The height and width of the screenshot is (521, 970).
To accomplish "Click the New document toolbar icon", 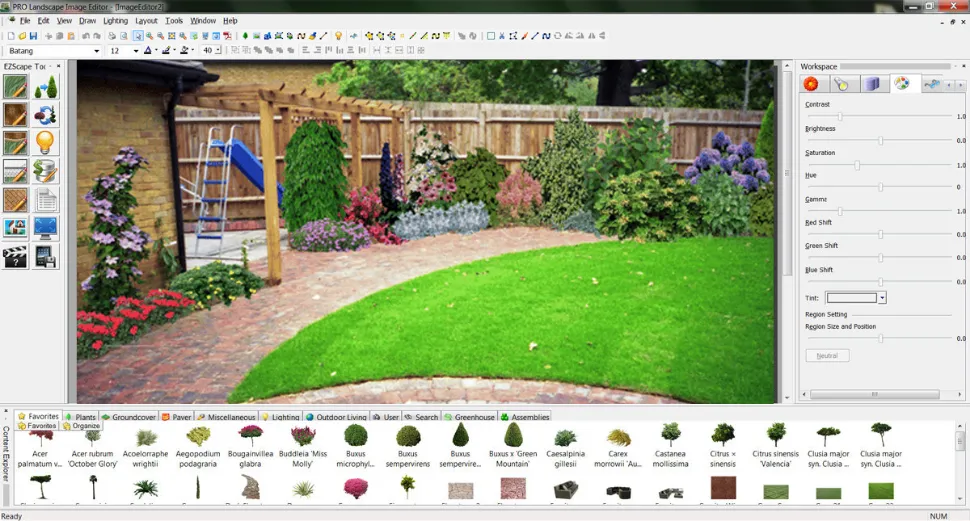I will tap(11, 36).
